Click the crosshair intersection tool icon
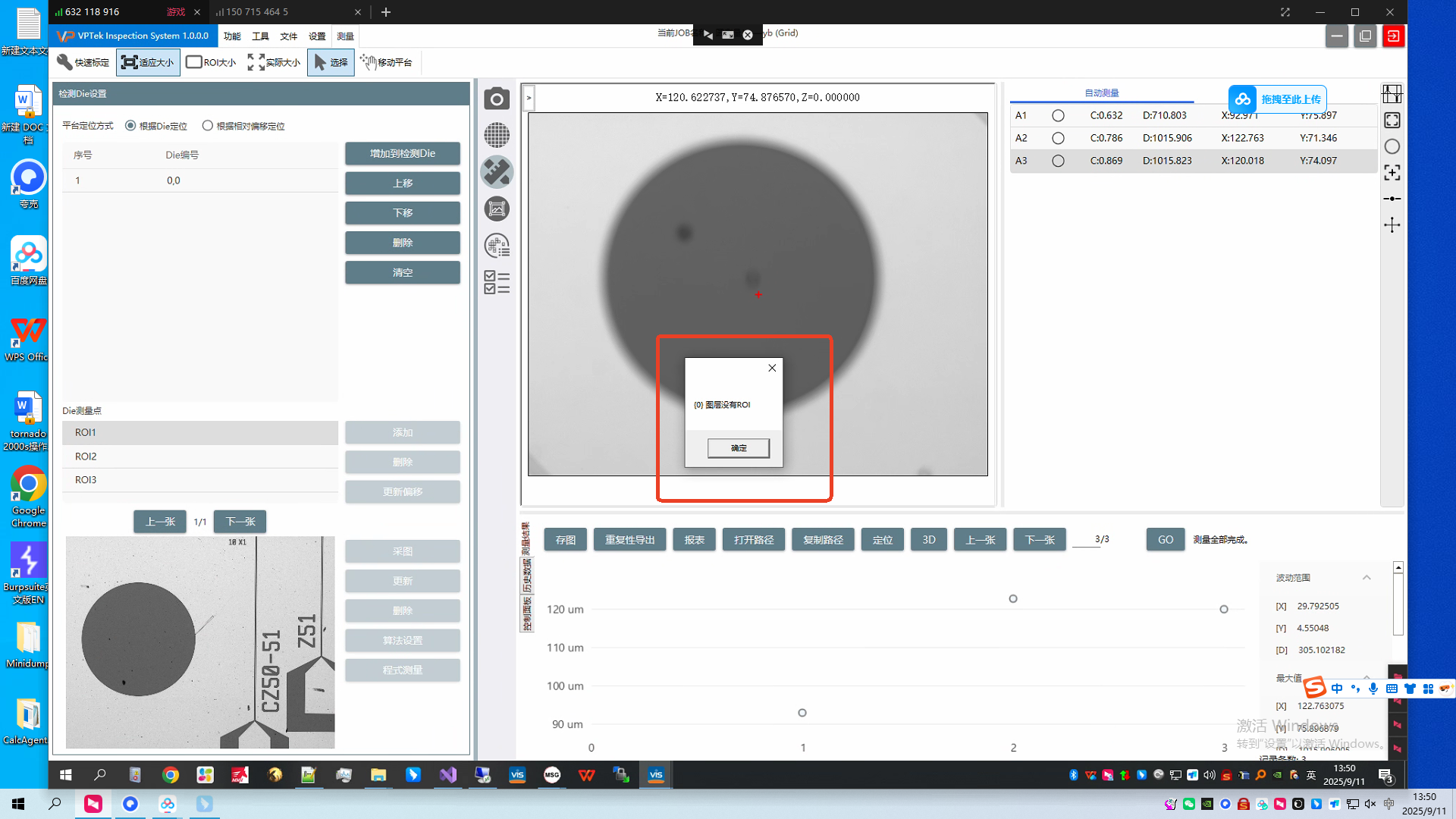Image resolution: width=1456 pixels, height=819 pixels. 1392,225
